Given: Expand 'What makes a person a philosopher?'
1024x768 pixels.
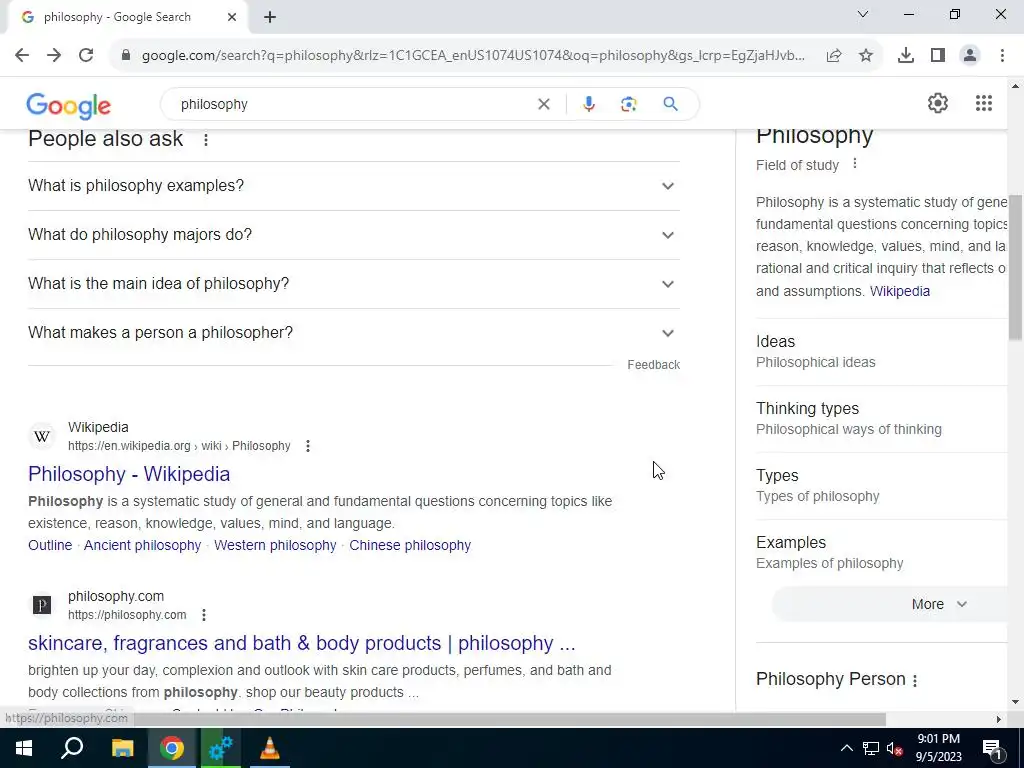Looking at the screenshot, I should (x=354, y=333).
